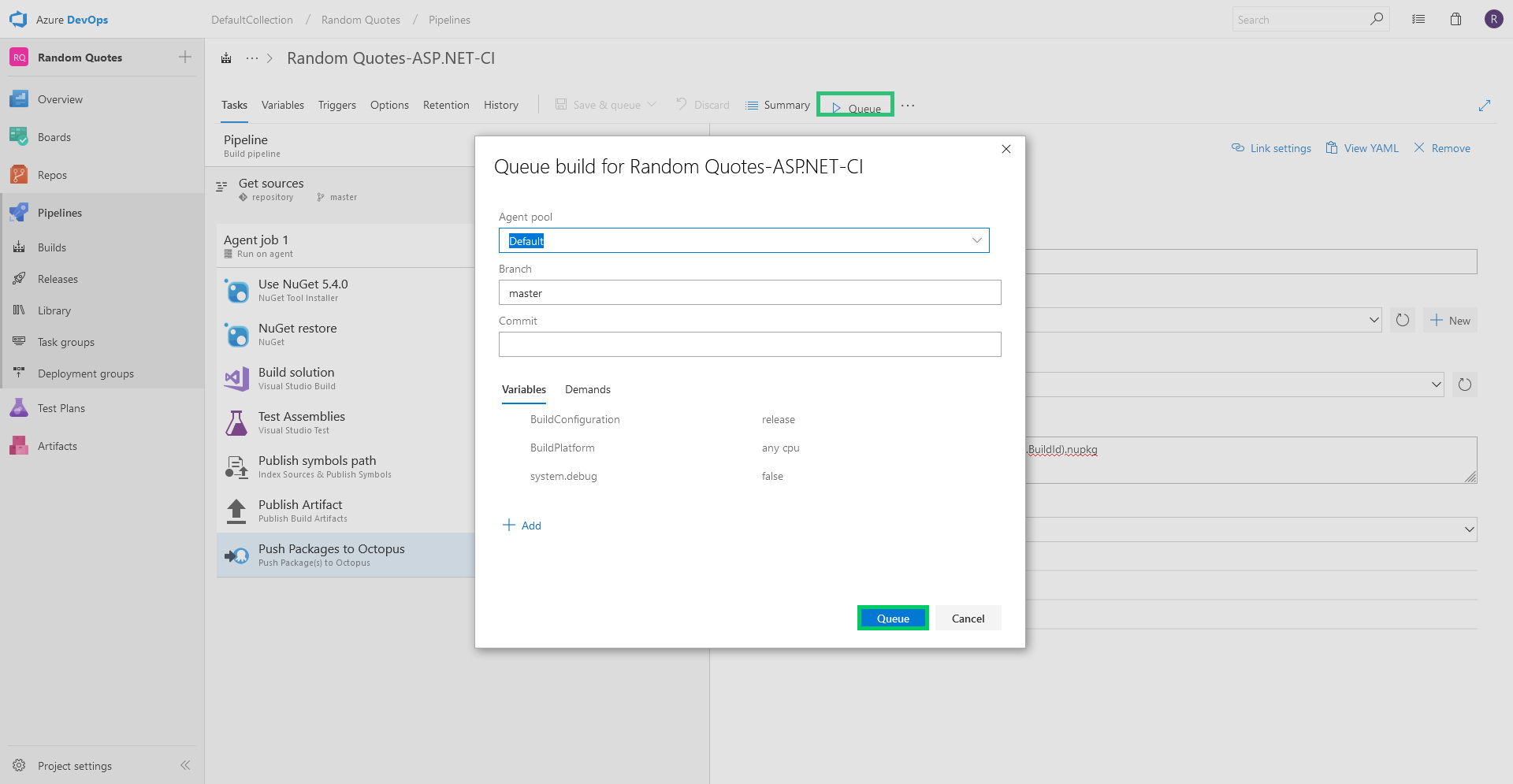The height and width of the screenshot is (784, 1513).
Task: Switch to the Triggers tab
Action: [337, 105]
